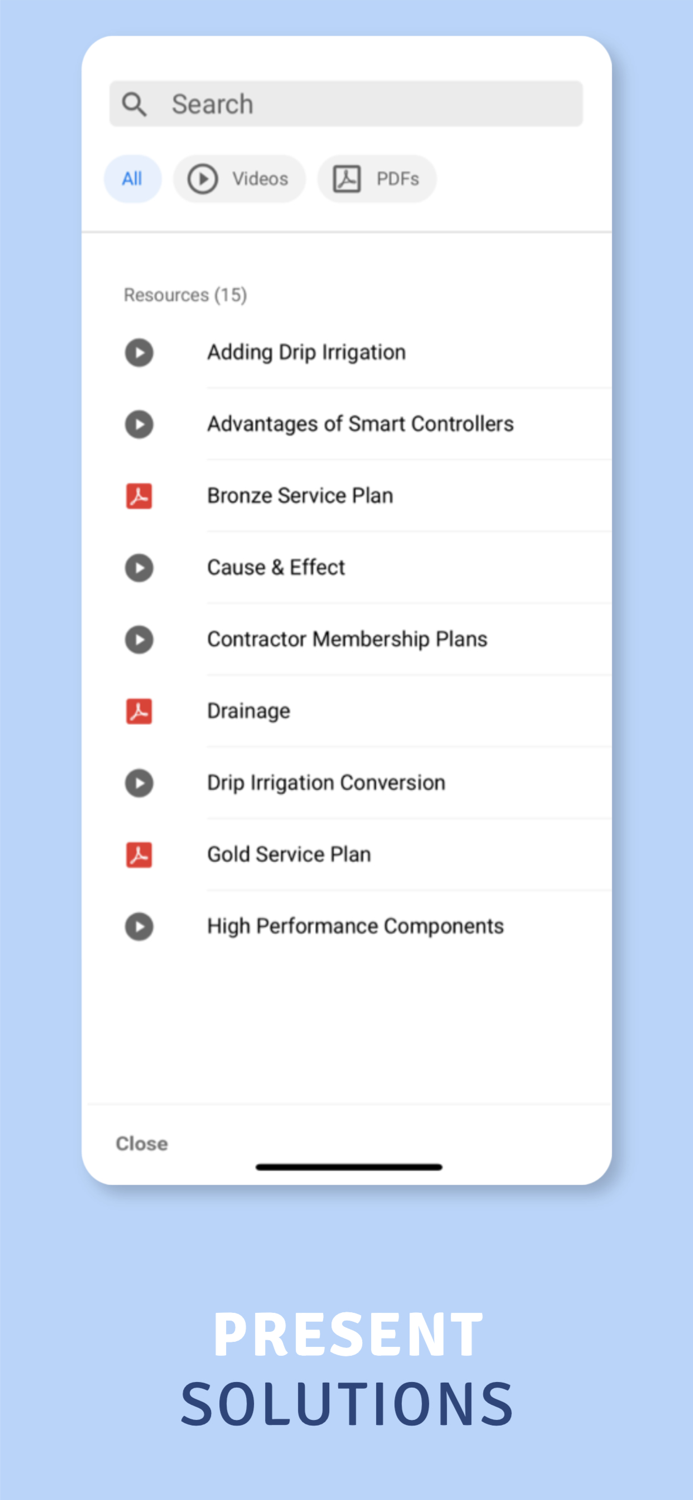Open the PDF icon beside Gold Service Plan
Viewport: 693px width, 1500px height.
(139, 854)
